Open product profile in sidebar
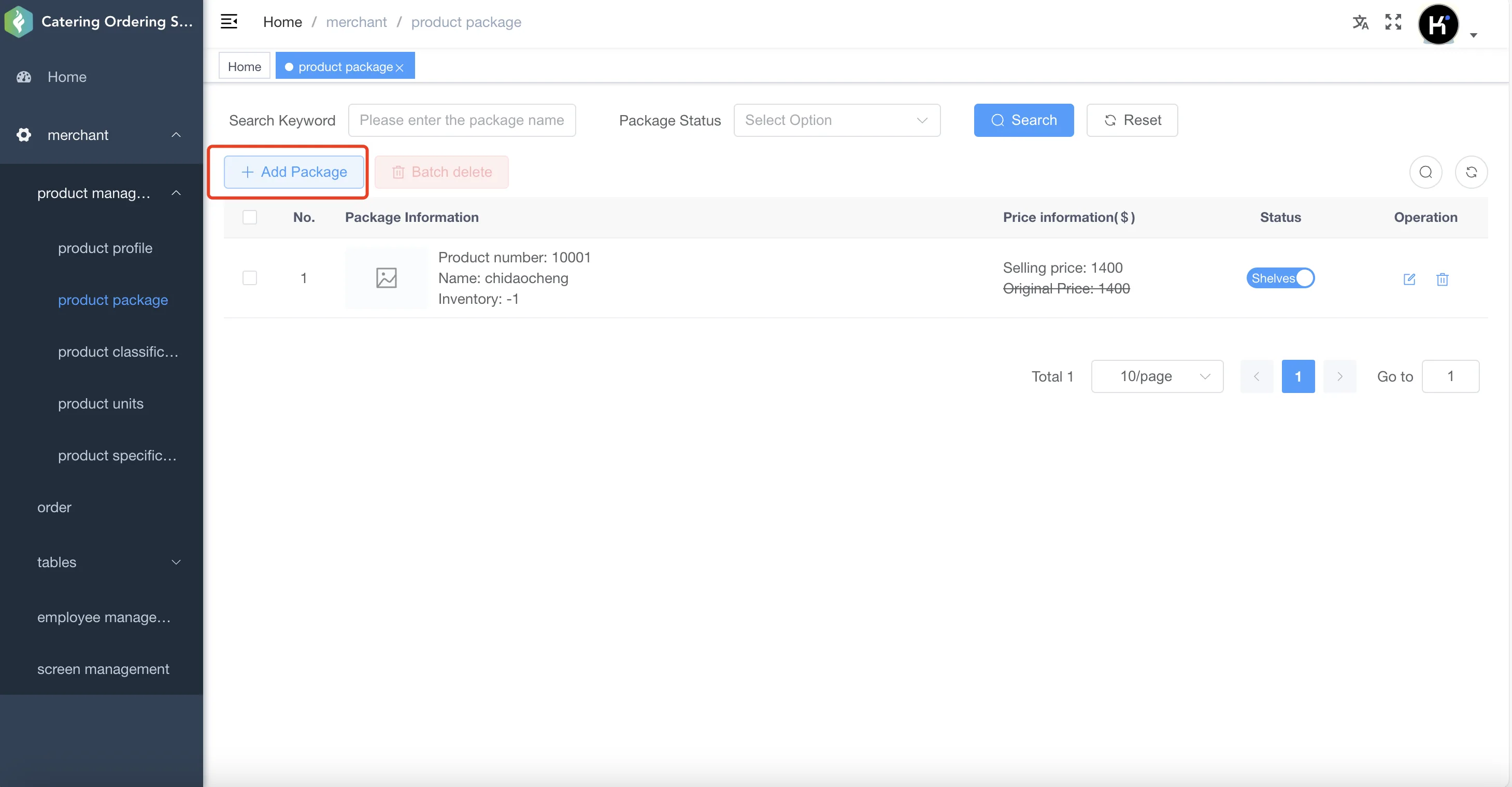This screenshot has height=787, width=1512. coord(105,248)
